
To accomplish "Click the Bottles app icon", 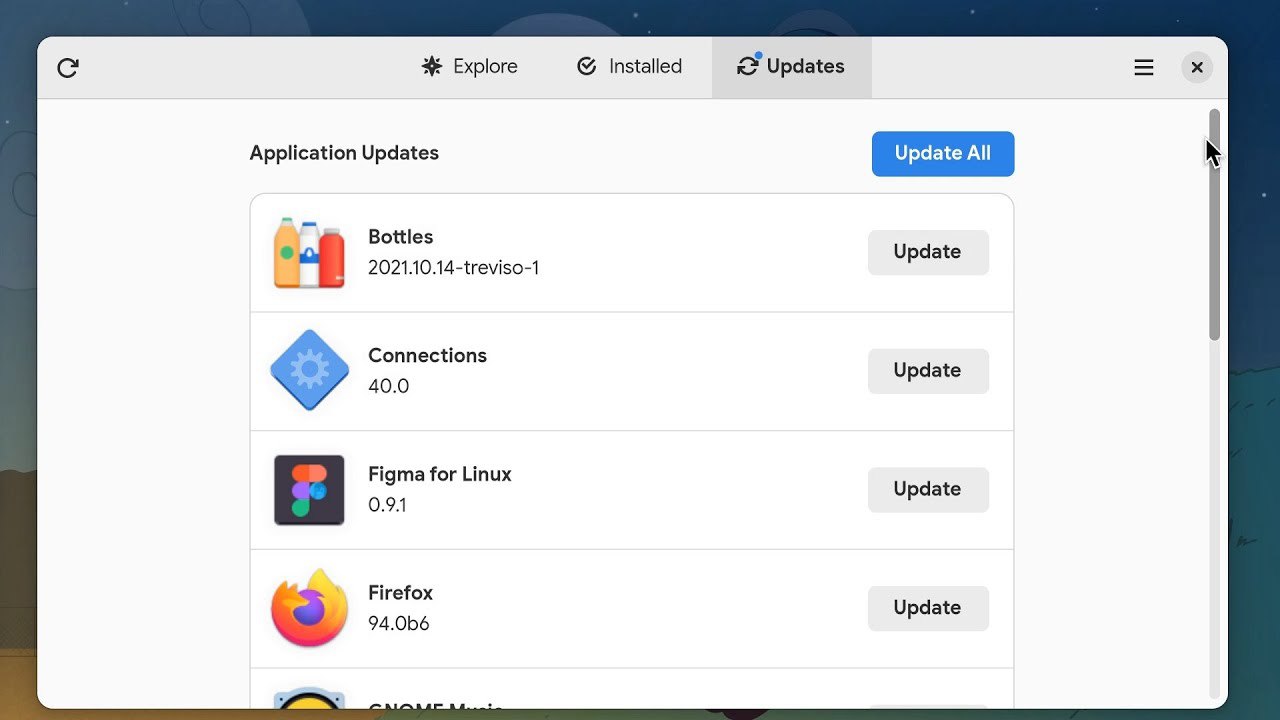I will [309, 253].
